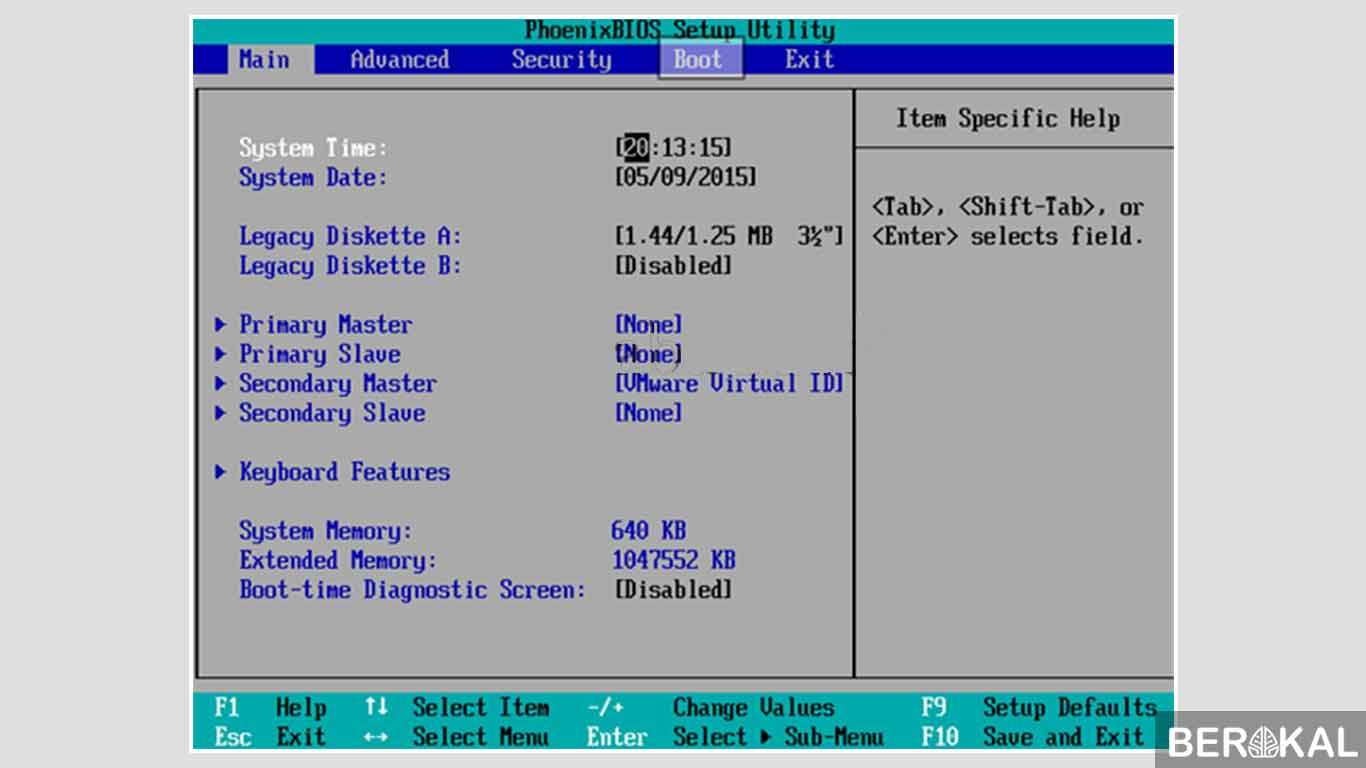Image resolution: width=1366 pixels, height=768 pixels.
Task: Click the Boot-time Diagnostic Screen label
Action: 412,590
